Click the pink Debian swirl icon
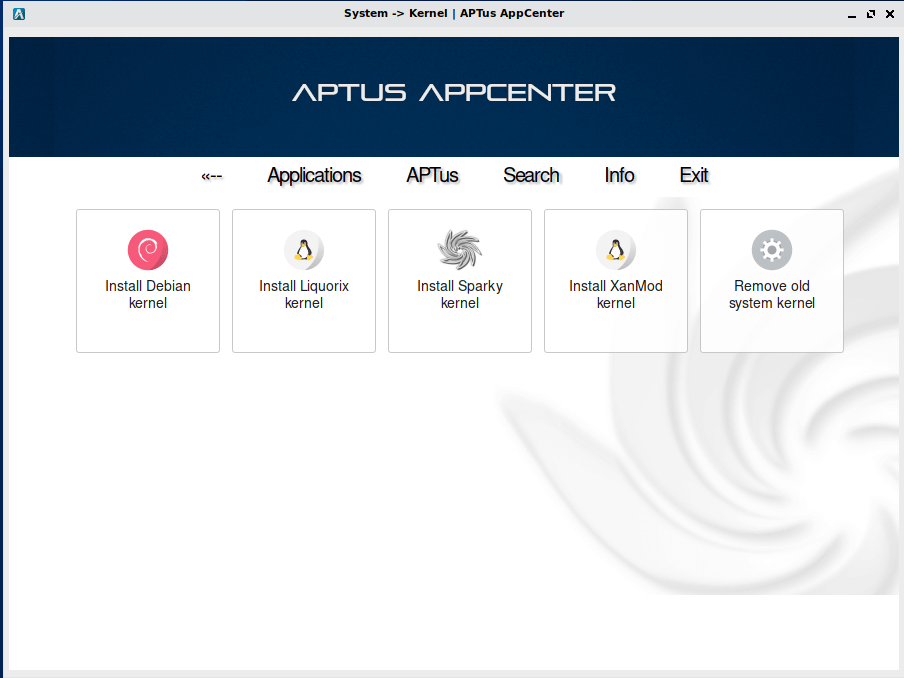 pos(148,250)
